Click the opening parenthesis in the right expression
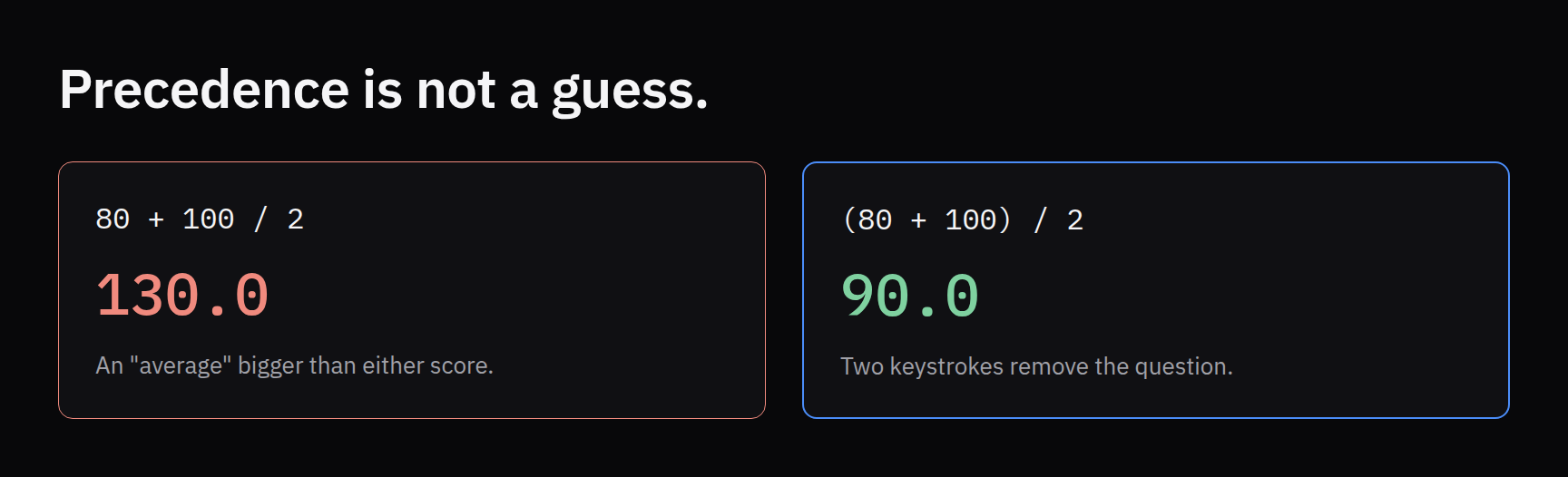1568x477 pixels. coord(849,219)
